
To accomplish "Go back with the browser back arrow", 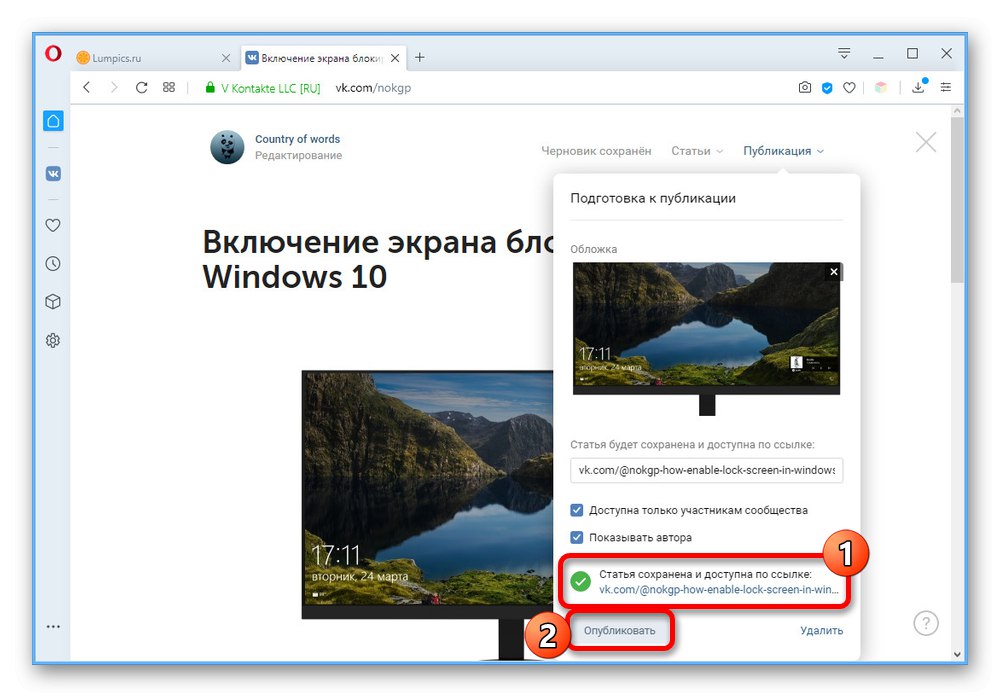I will (87, 88).
